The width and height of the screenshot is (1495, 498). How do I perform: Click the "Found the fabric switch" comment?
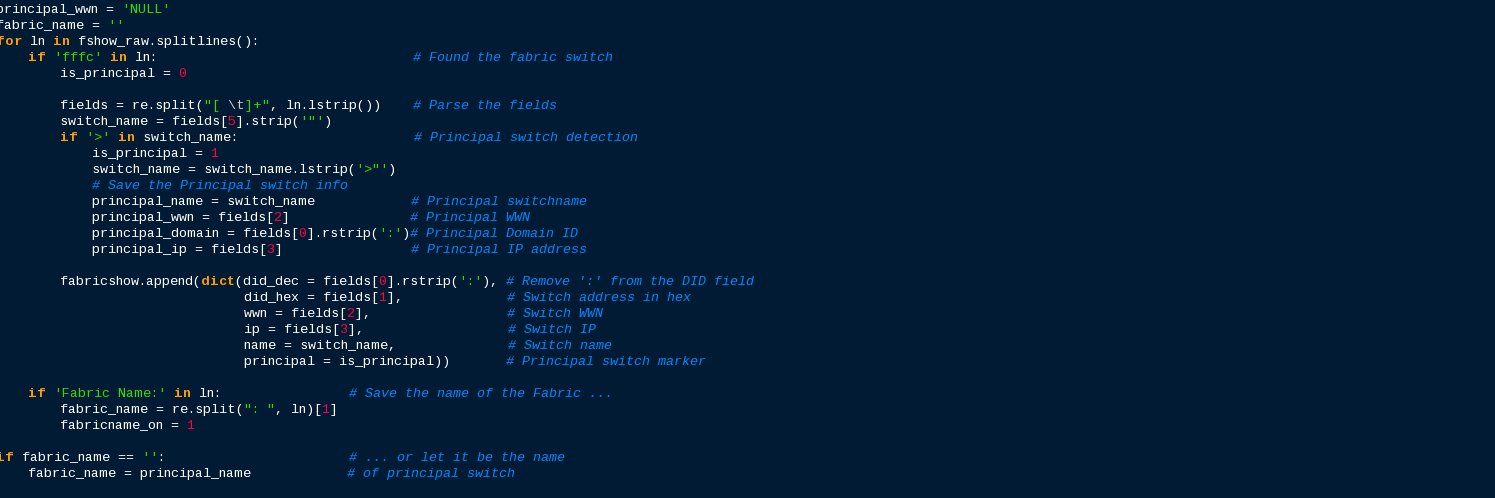(x=512, y=57)
